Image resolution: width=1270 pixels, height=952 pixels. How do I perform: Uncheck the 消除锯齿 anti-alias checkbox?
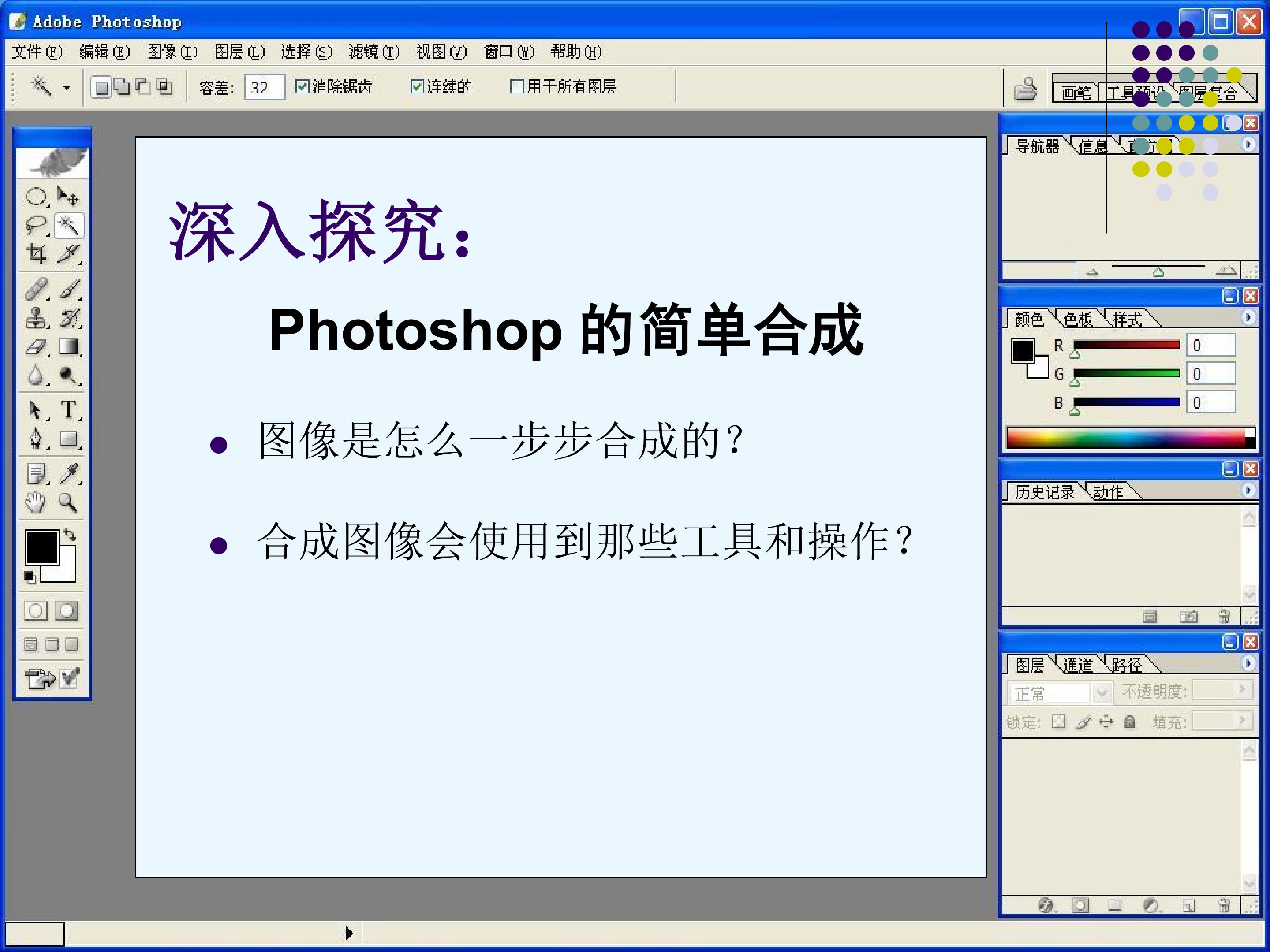tap(302, 87)
